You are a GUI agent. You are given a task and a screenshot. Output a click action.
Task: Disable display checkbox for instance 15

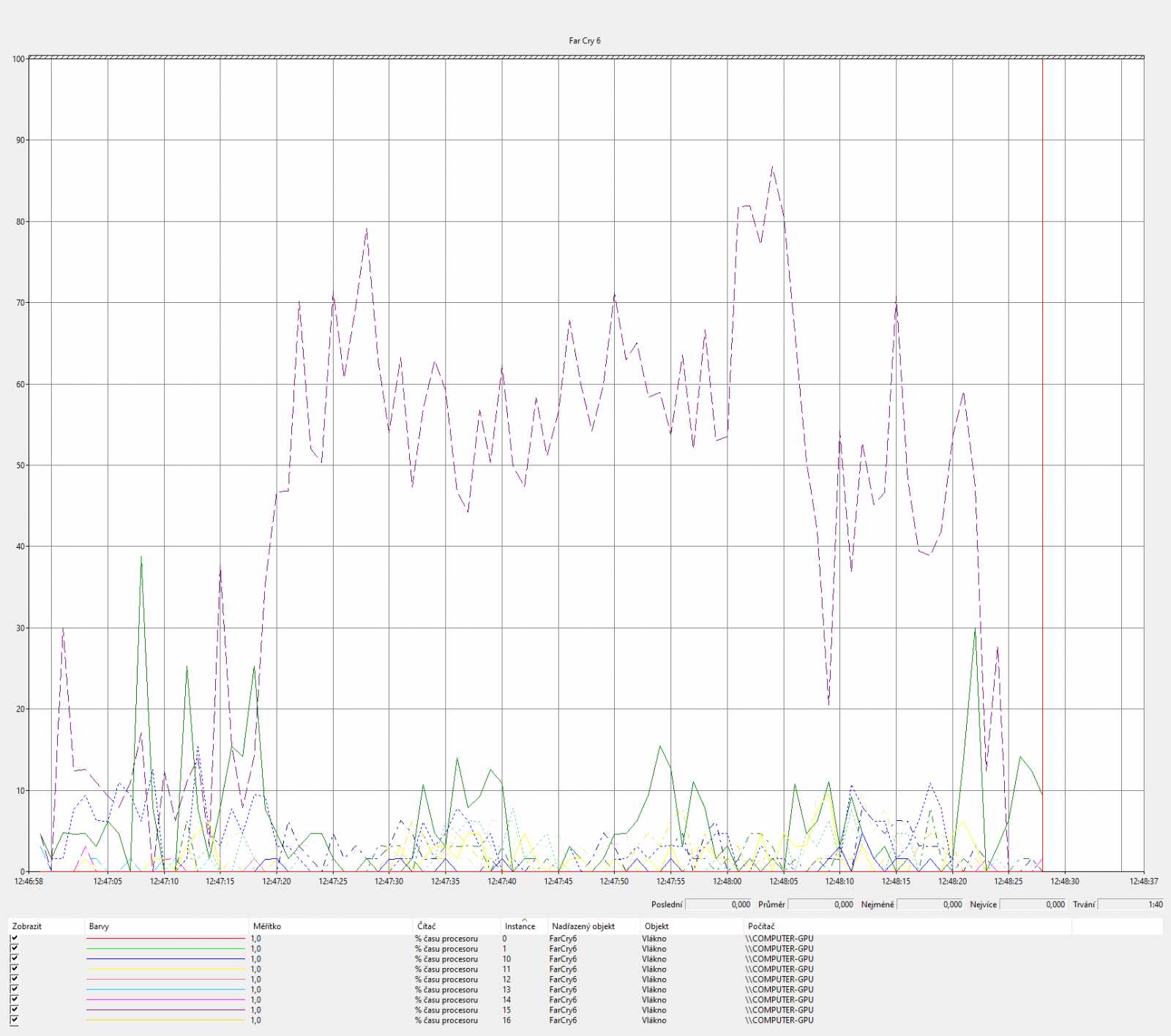click(15, 1010)
